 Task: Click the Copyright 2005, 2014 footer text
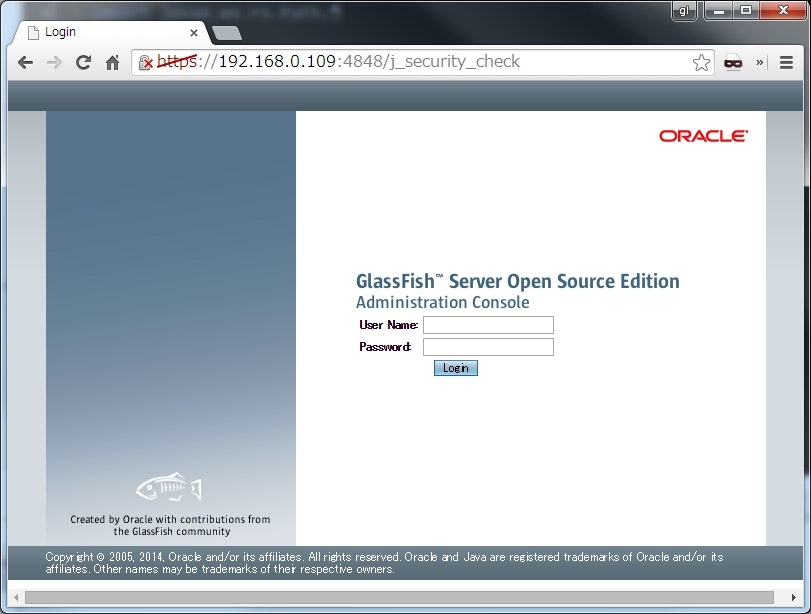tap(384, 563)
